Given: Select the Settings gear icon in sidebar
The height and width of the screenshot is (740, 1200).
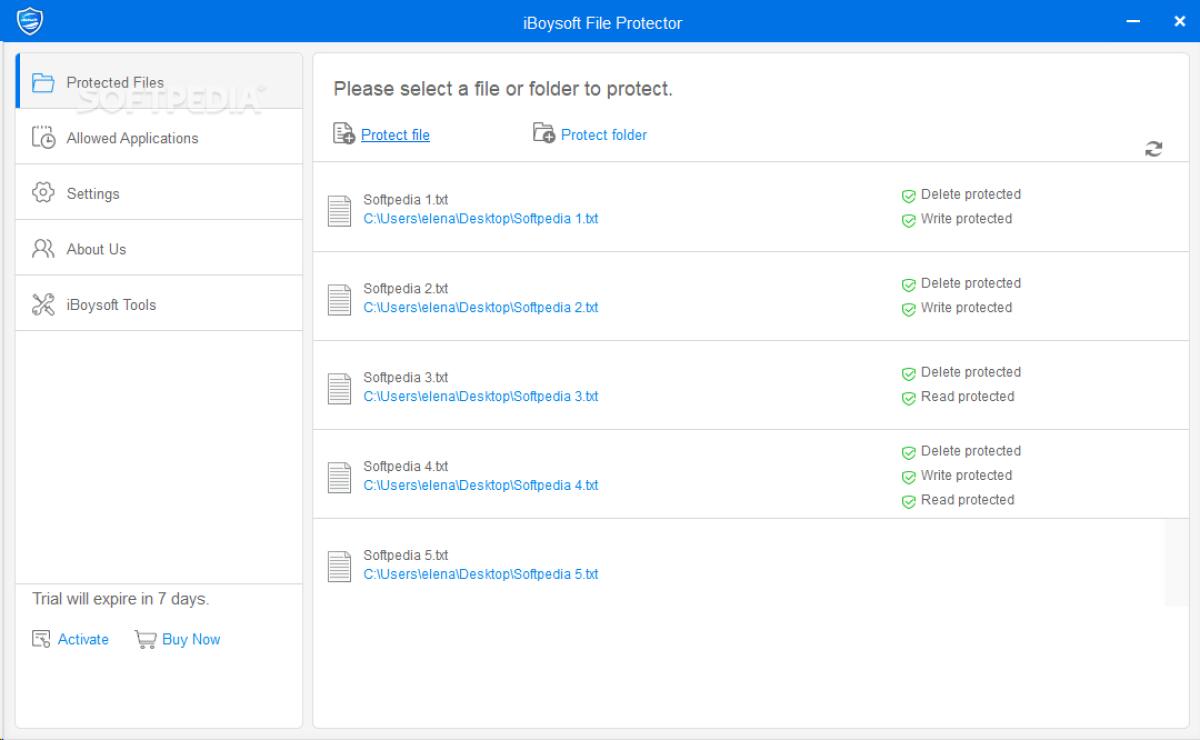Looking at the screenshot, I should [43, 192].
